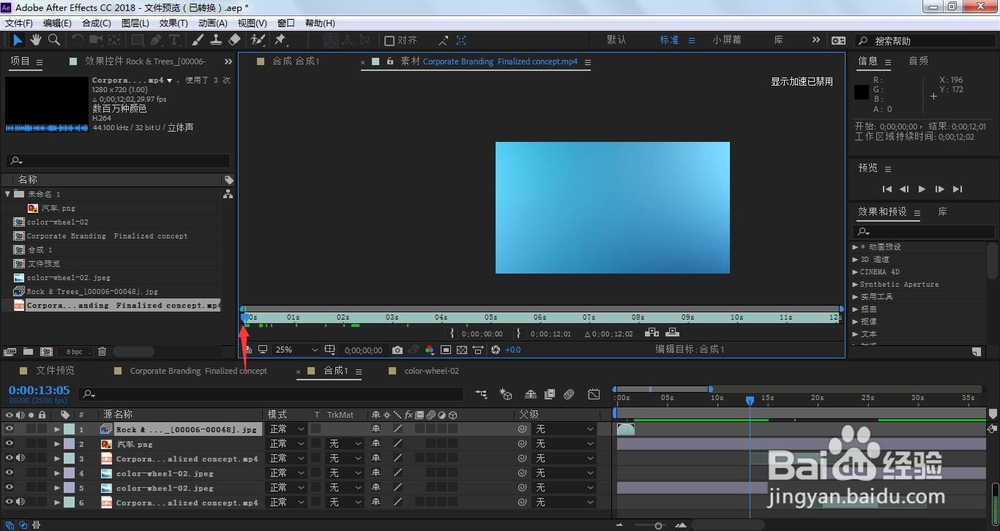Click ripple insert edit icon
Screen dimensions: 1000x531
point(651,332)
